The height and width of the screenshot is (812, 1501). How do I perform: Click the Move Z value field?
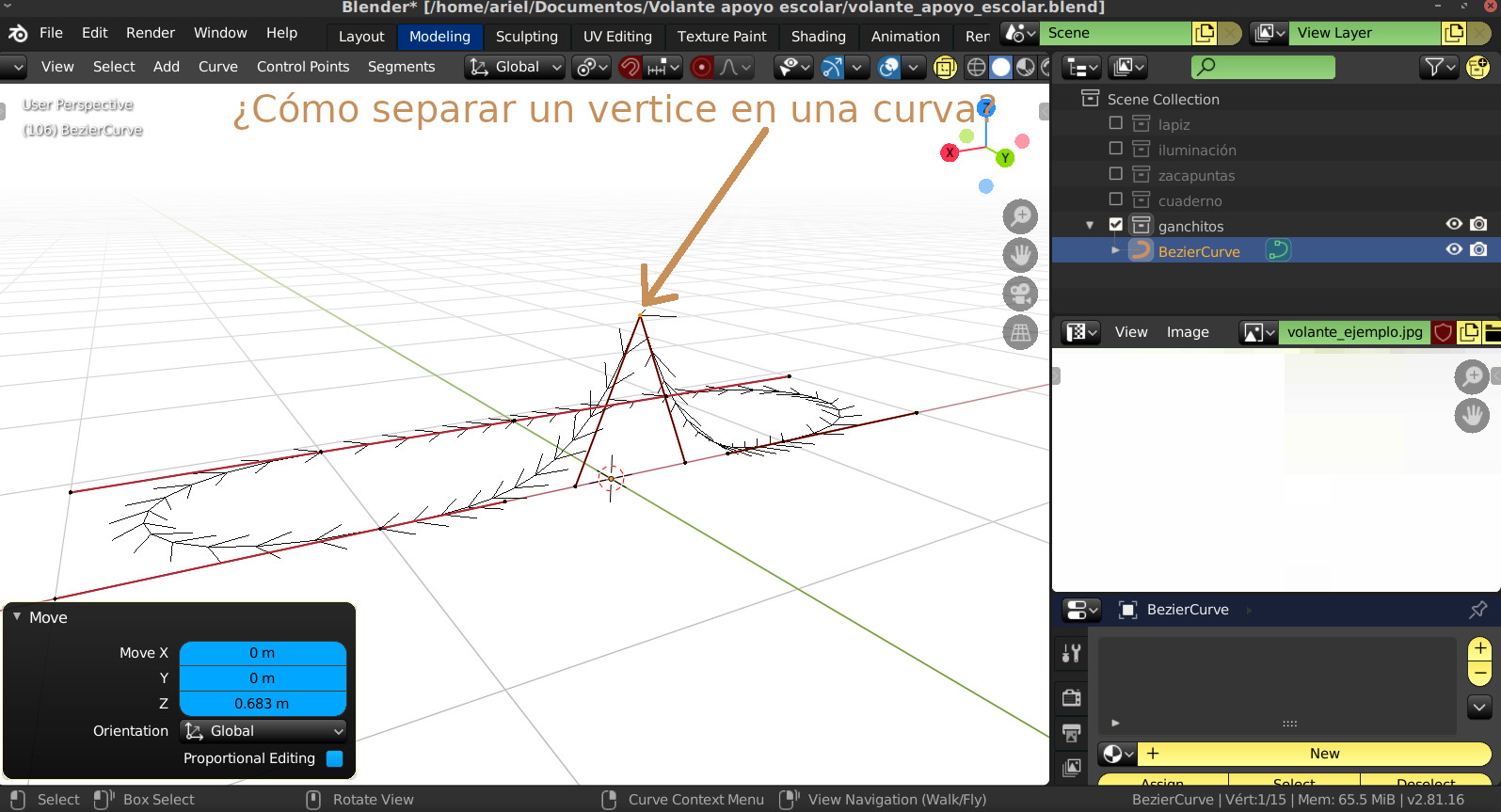click(263, 704)
